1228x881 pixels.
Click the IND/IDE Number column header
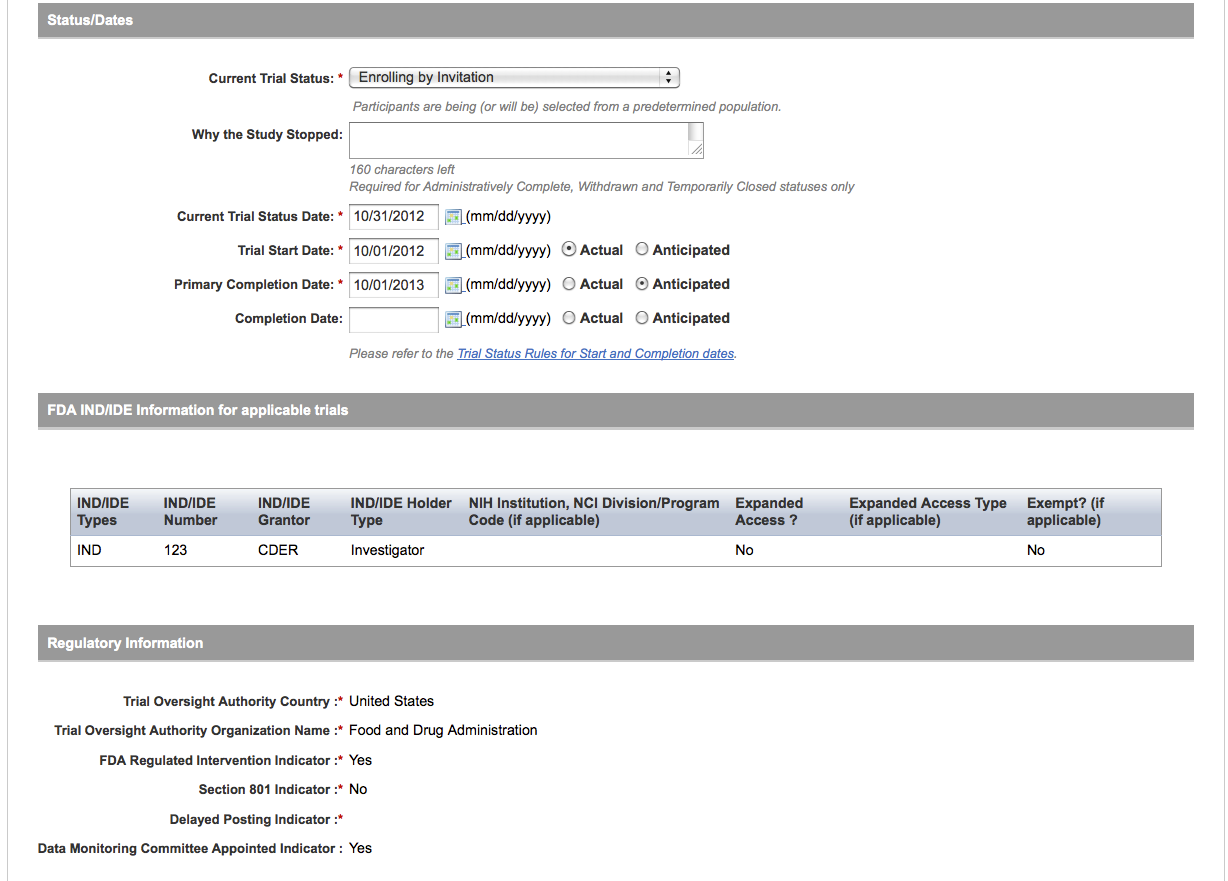pyautogui.click(x=190, y=511)
